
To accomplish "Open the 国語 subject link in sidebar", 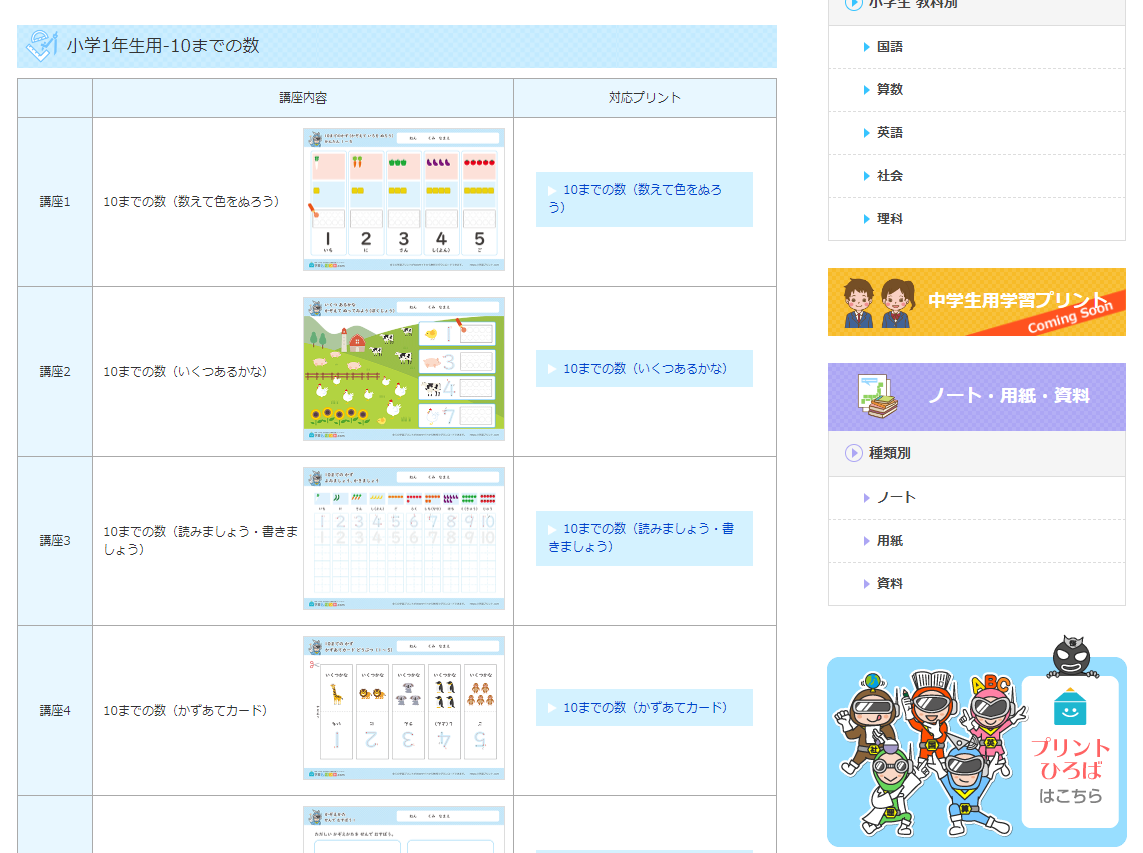I will tap(889, 47).
